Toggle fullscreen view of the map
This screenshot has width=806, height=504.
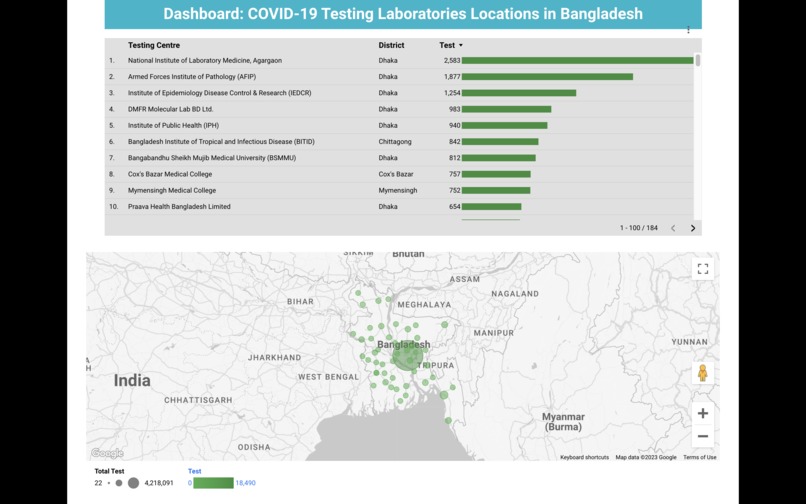703,268
